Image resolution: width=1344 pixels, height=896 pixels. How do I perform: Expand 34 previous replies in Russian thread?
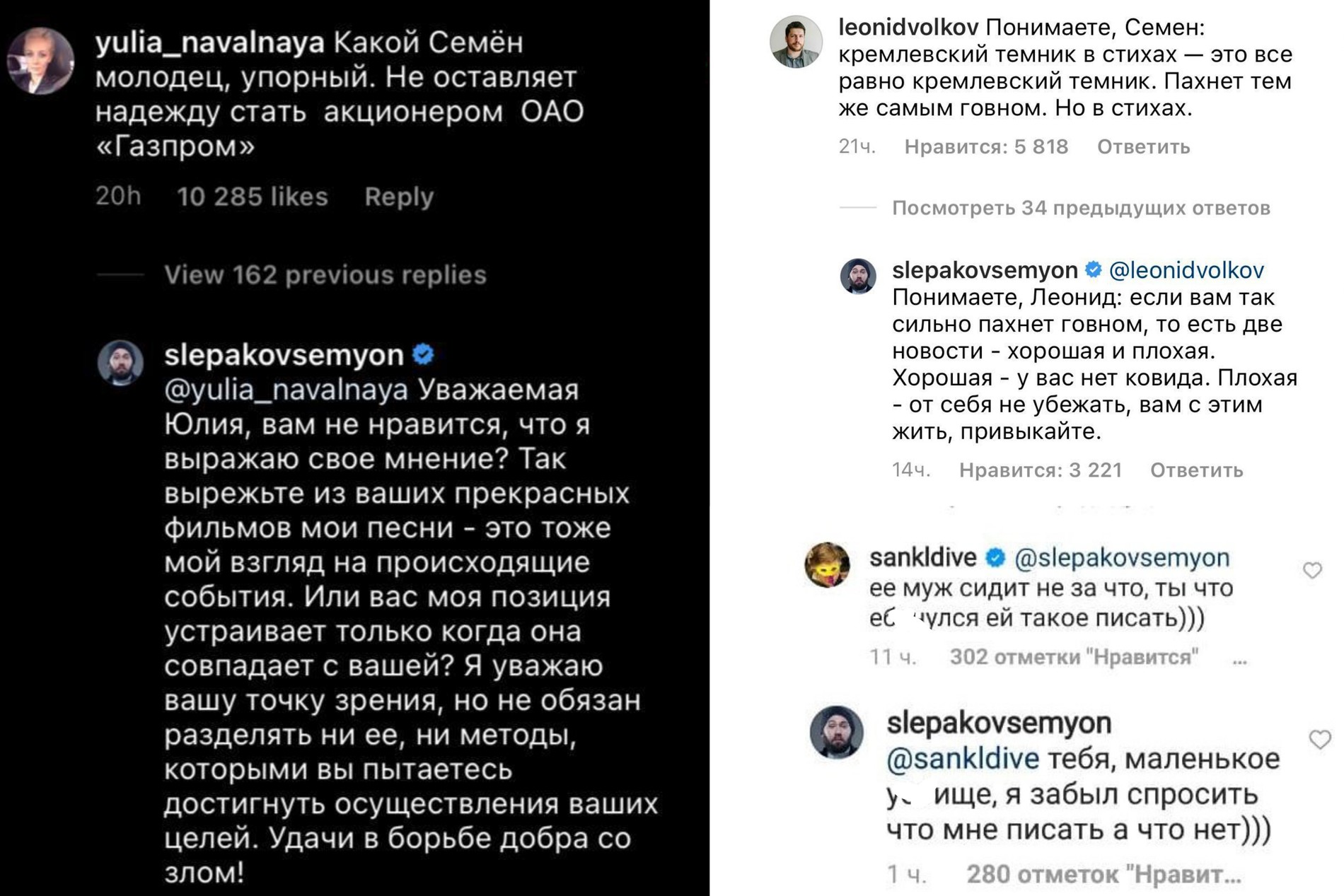point(1080,208)
